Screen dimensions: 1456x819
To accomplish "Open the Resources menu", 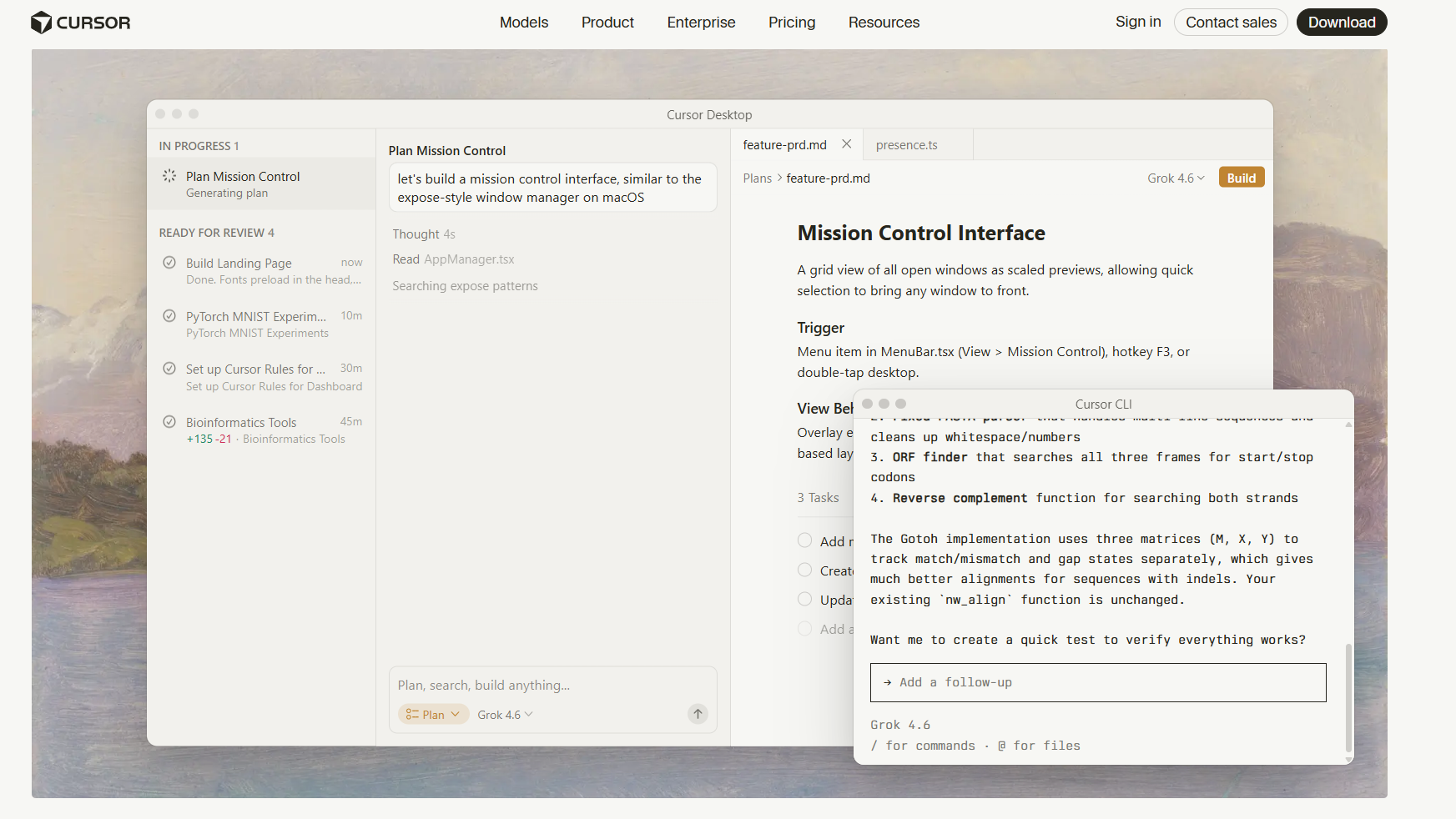I will [884, 23].
